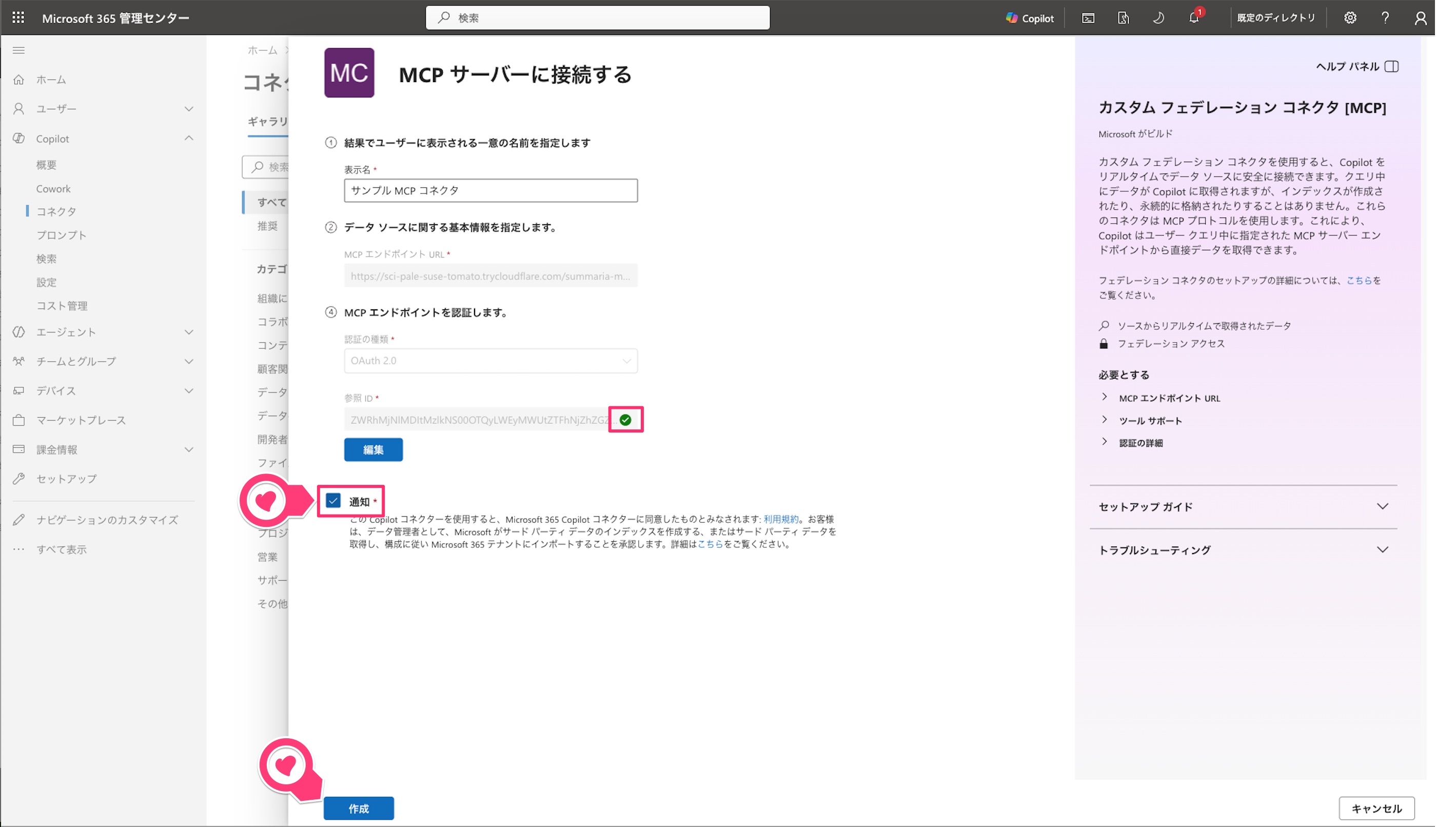Click the 作成 button
This screenshot has width=1456, height=827.
click(x=358, y=808)
